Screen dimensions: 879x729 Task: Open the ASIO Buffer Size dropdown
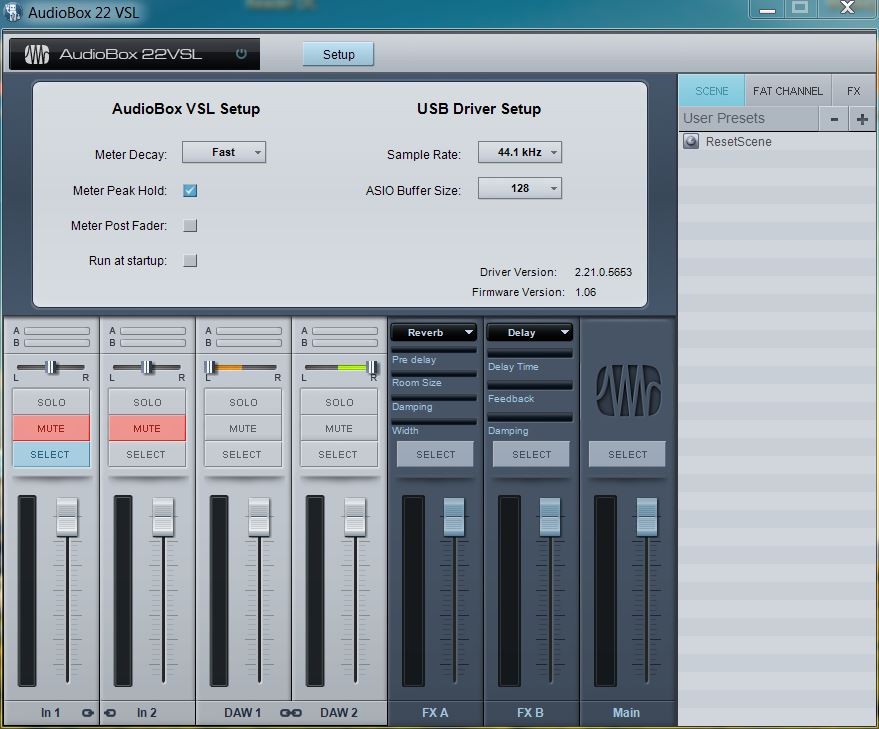point(520,188)
